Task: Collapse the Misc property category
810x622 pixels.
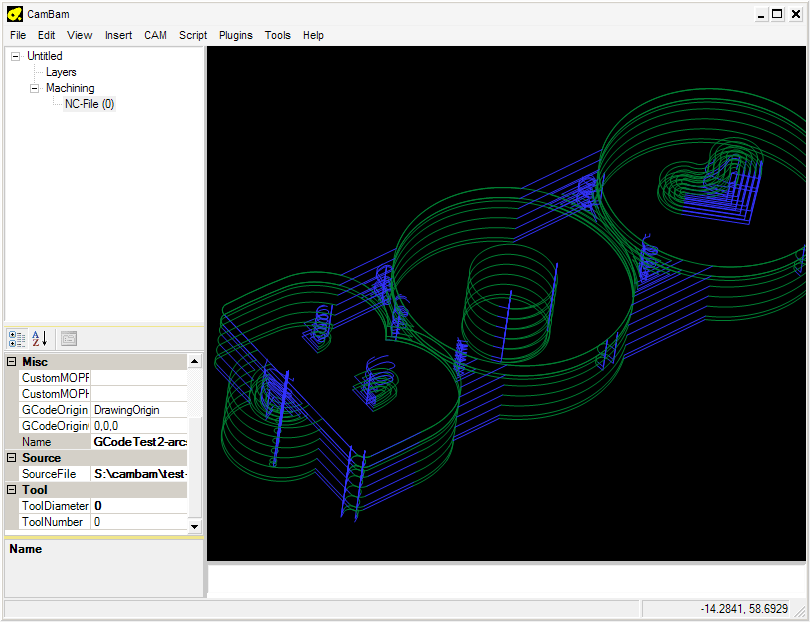Action: (12, 362)
